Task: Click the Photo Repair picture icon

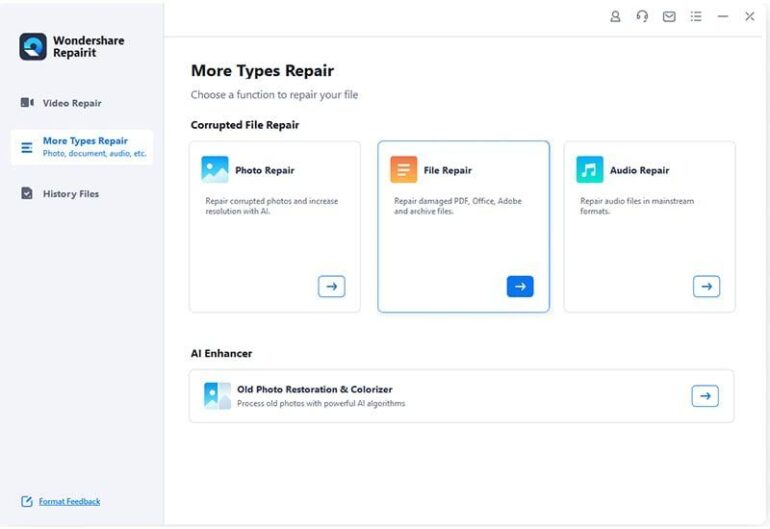Action: 215,169
